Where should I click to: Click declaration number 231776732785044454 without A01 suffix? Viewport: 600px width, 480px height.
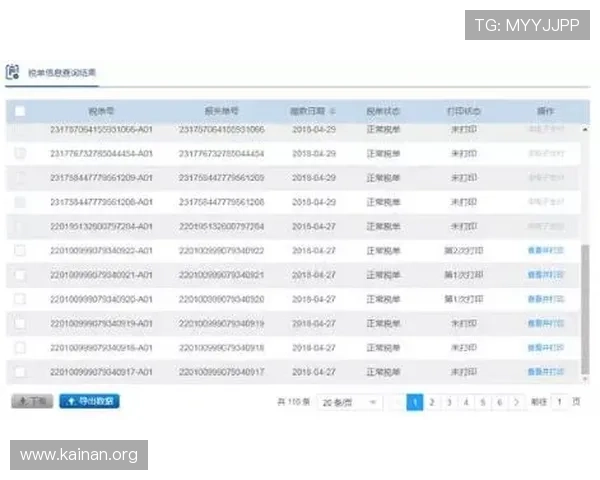pos(222,153)
